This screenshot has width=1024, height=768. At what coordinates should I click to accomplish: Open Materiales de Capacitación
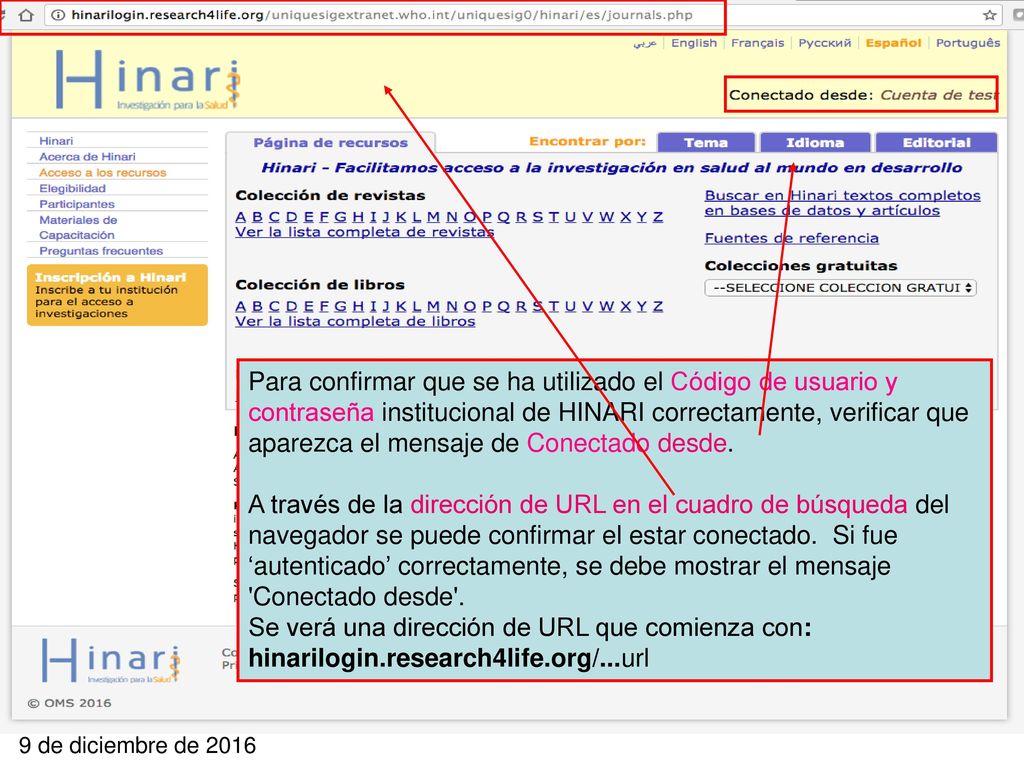[78, 227]
